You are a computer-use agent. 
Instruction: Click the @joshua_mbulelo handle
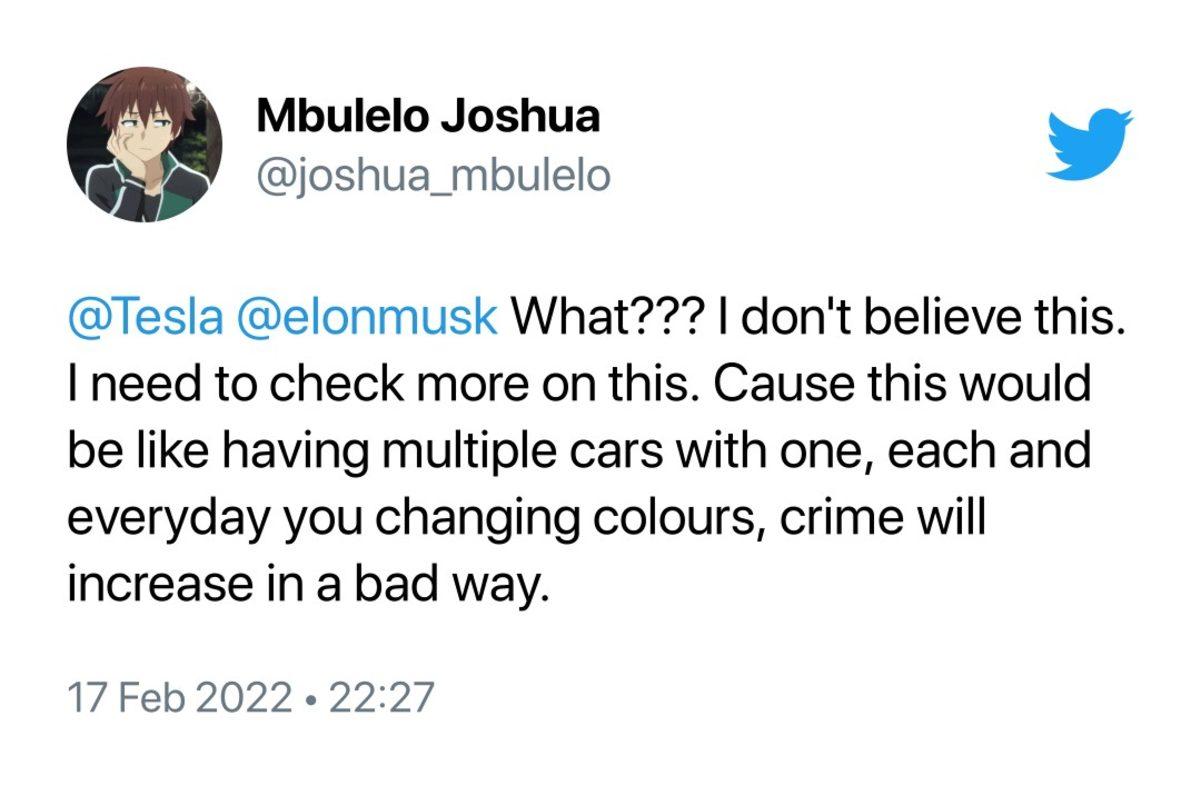(433, 176)
